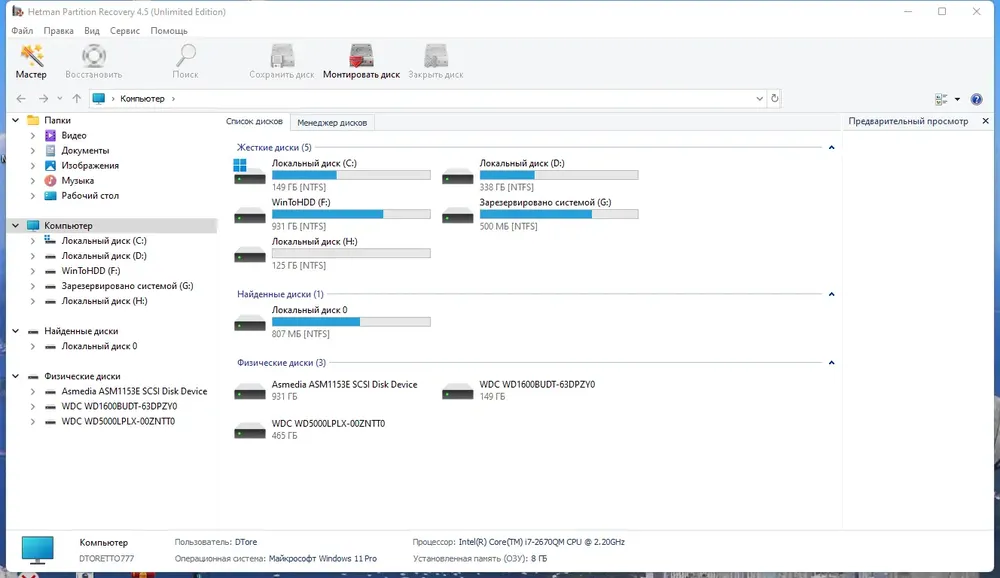Viewport: 1000px width, 578px height.
Task: Select Локальный диск 0 in the tree
Action: (x=99, y=346)
